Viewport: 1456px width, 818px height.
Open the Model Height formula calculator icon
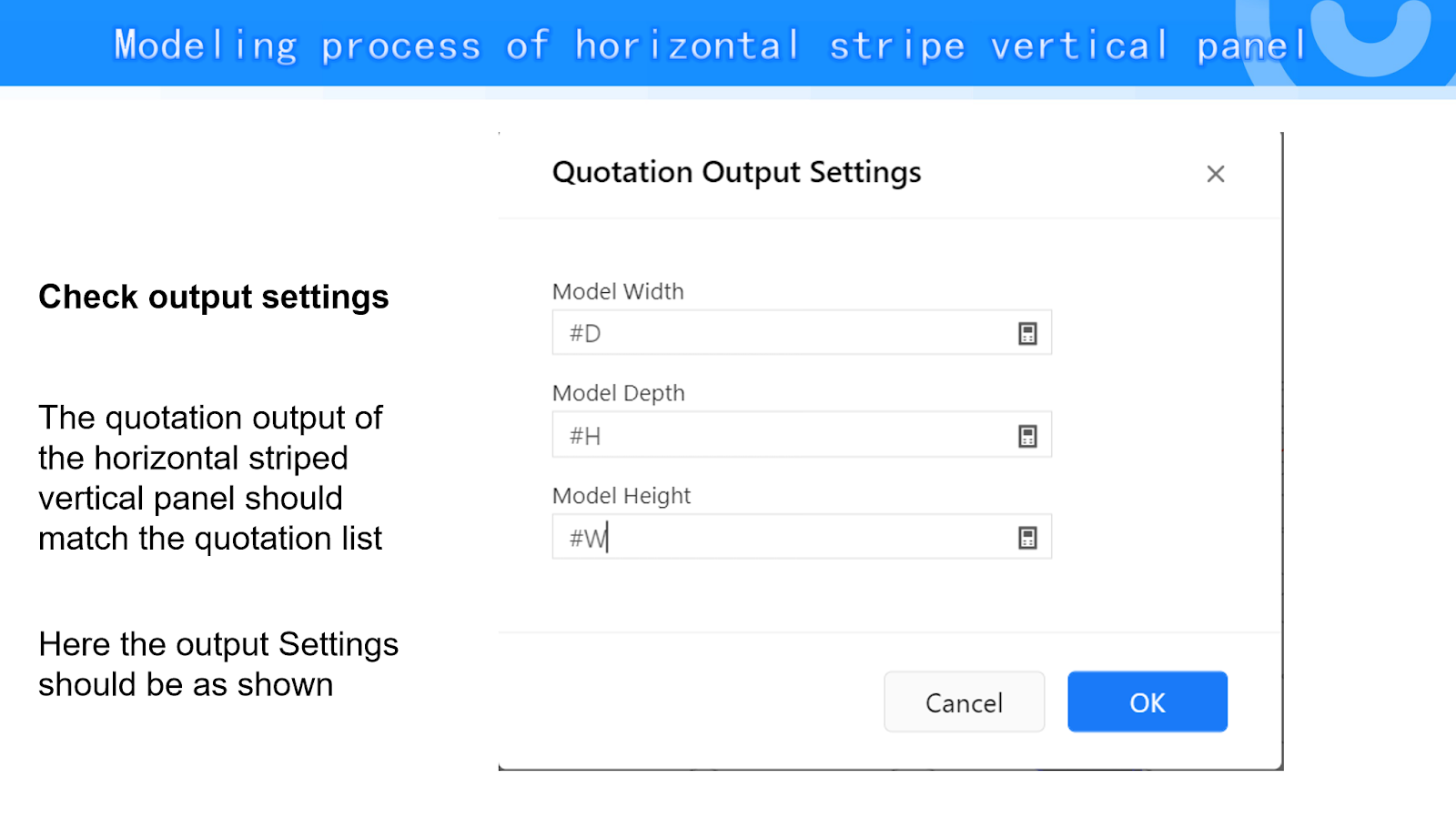(x=1027, y=539)
